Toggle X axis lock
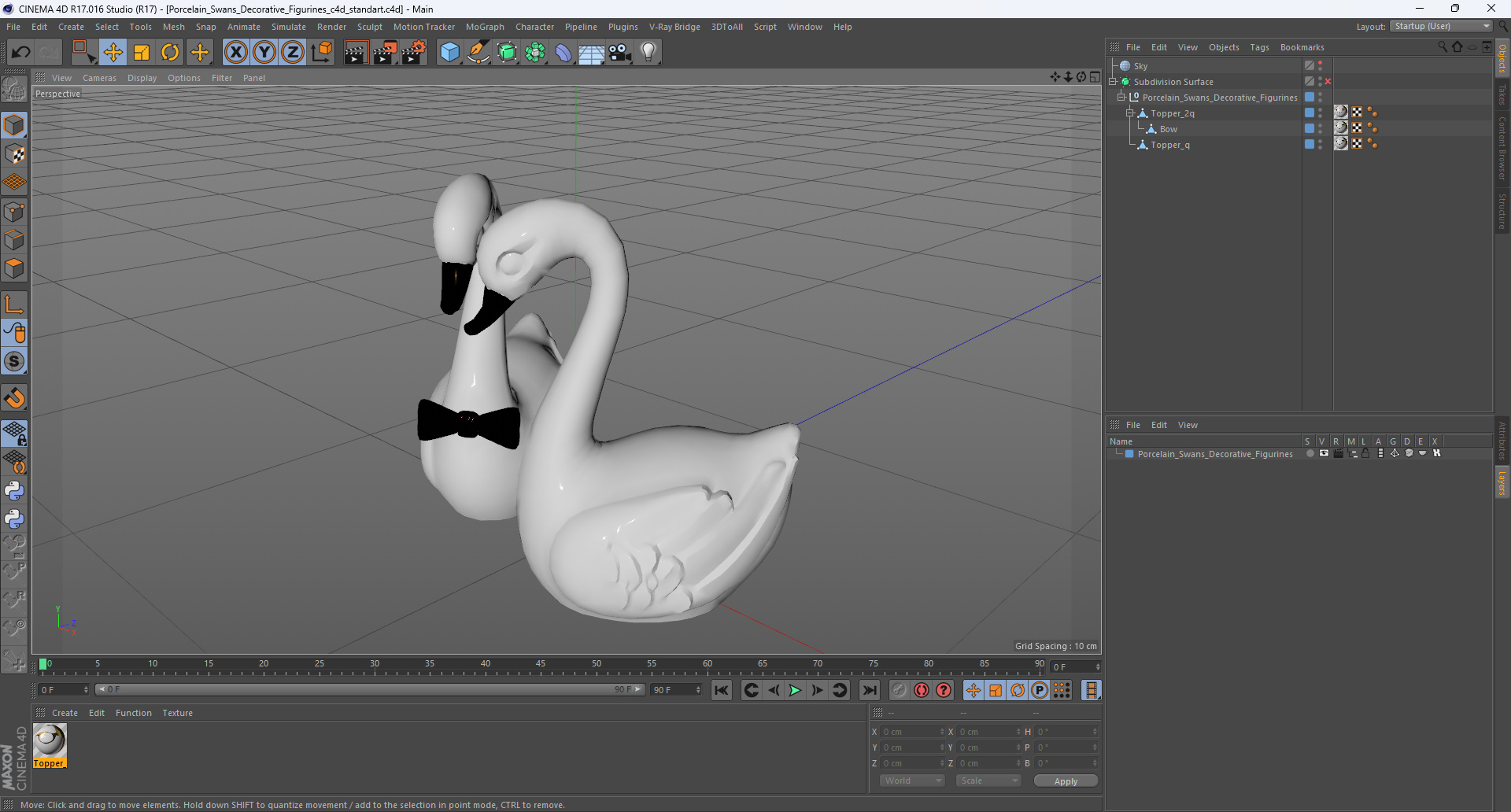 click(x=235, y=52)
